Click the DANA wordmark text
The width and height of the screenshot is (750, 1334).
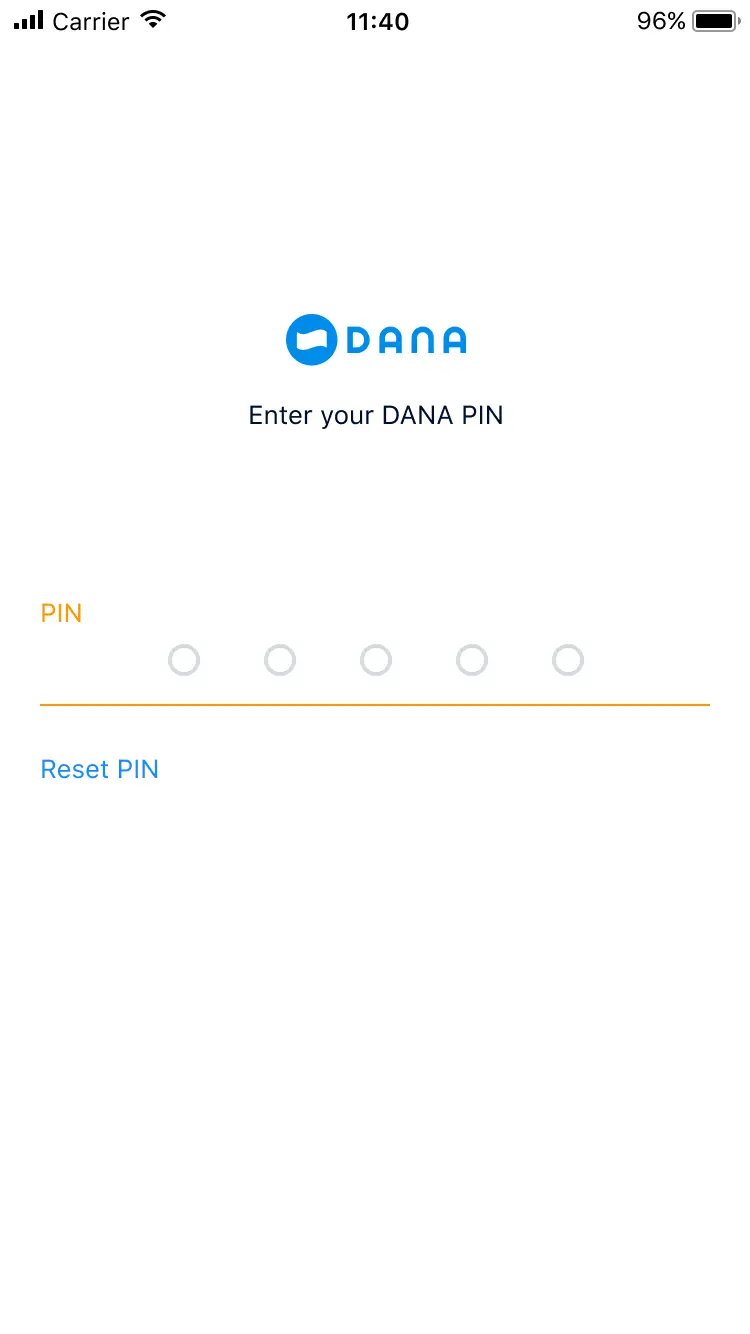pos(406,341)
